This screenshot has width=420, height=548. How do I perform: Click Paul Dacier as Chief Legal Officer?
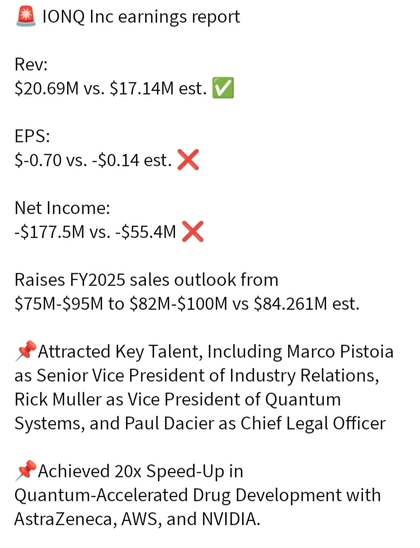(x=255, y=423)
